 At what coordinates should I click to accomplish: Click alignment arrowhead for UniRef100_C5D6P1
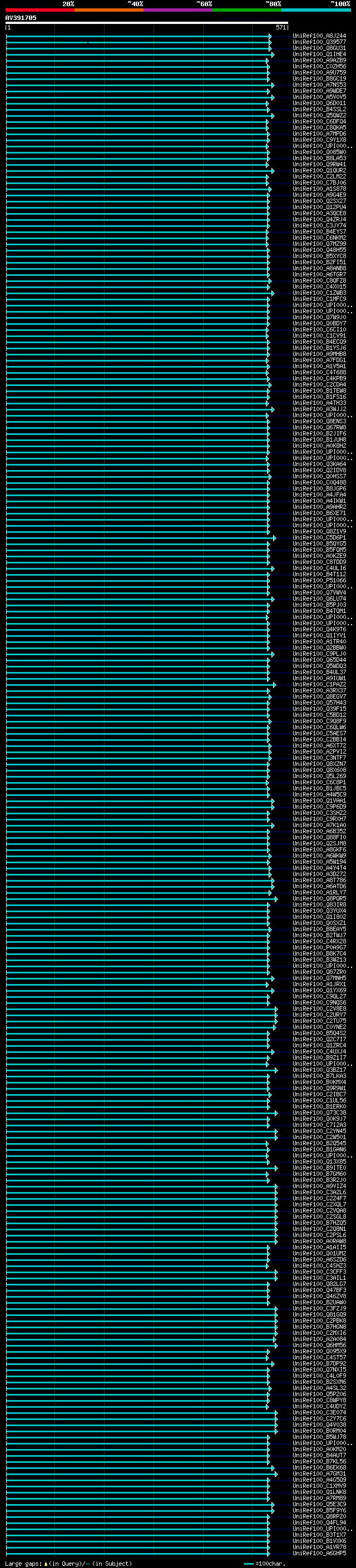[x=274, y=537]
